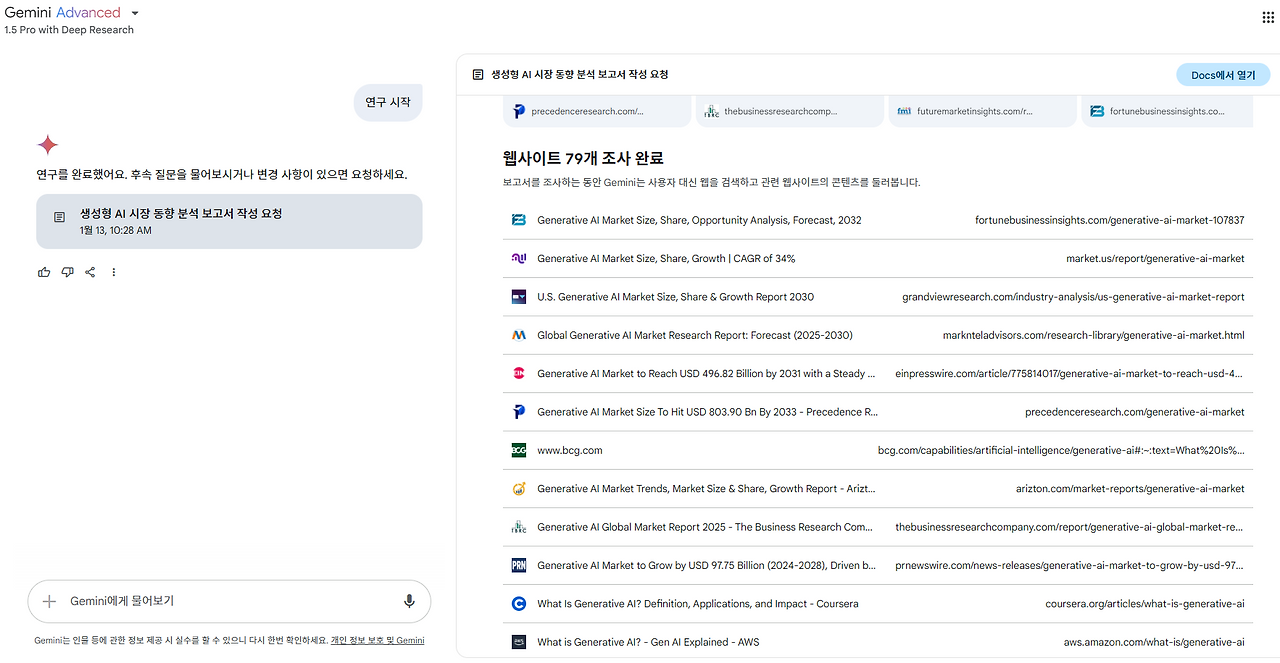Image resolution: width=1280 pixels, height=663 pixels.
Task: Click the Arizton favicon
Action: coord(519,489)
